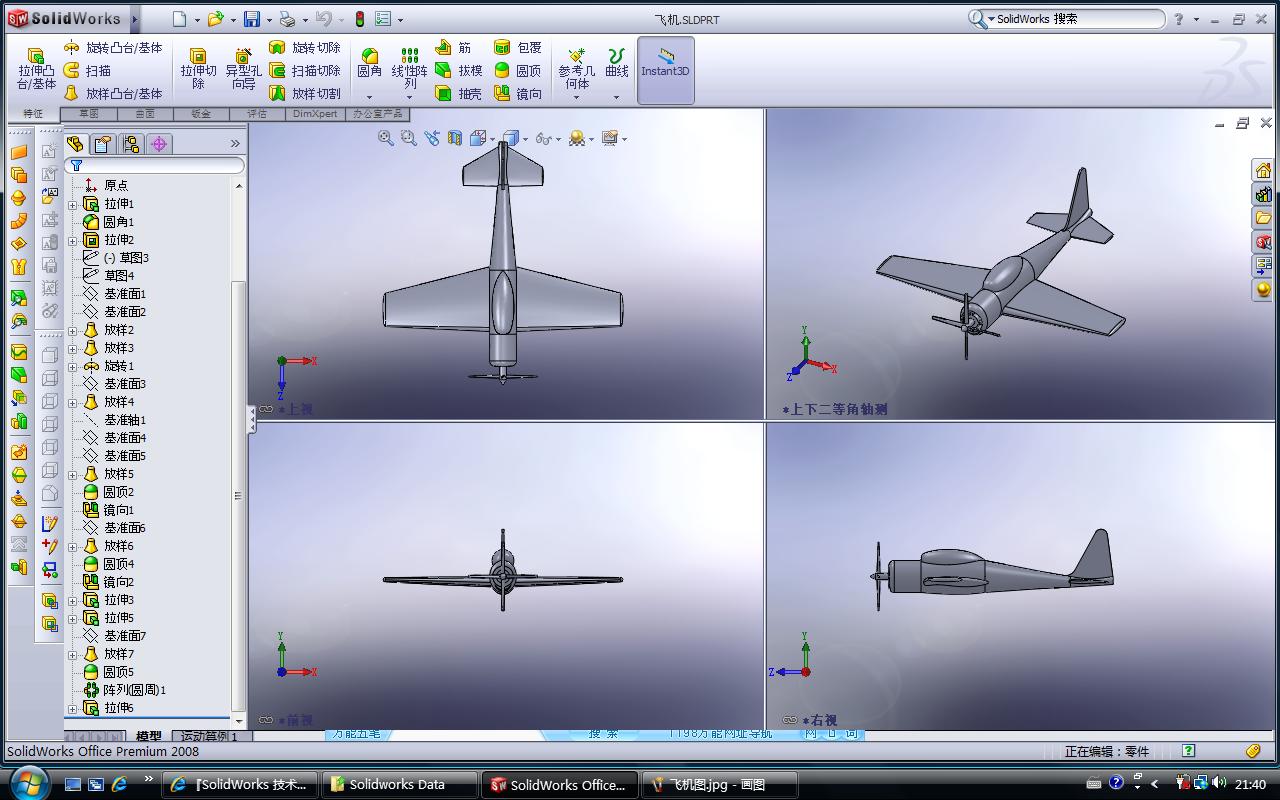This screenshot has width=1280, height=800.
Task: Expand the 拉伸1 feature node
Action: [72, 204]
